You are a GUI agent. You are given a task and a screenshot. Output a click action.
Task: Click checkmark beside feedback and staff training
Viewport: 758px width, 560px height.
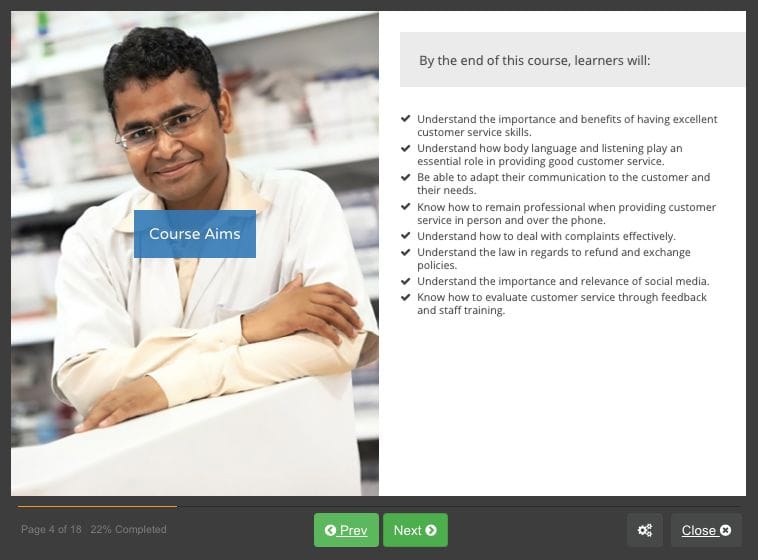tap(406, 296)
